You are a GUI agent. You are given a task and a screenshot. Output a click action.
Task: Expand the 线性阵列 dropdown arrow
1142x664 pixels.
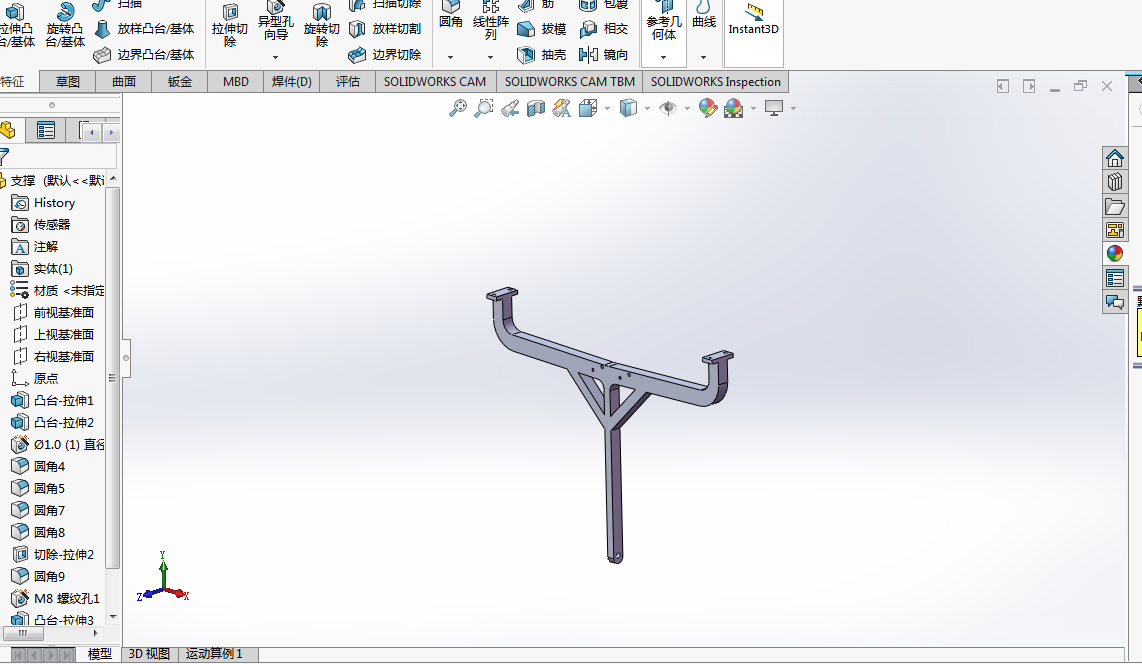490,57
